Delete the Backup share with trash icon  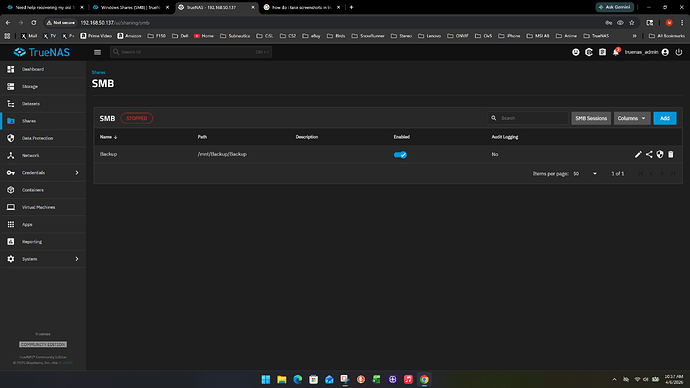671,154
